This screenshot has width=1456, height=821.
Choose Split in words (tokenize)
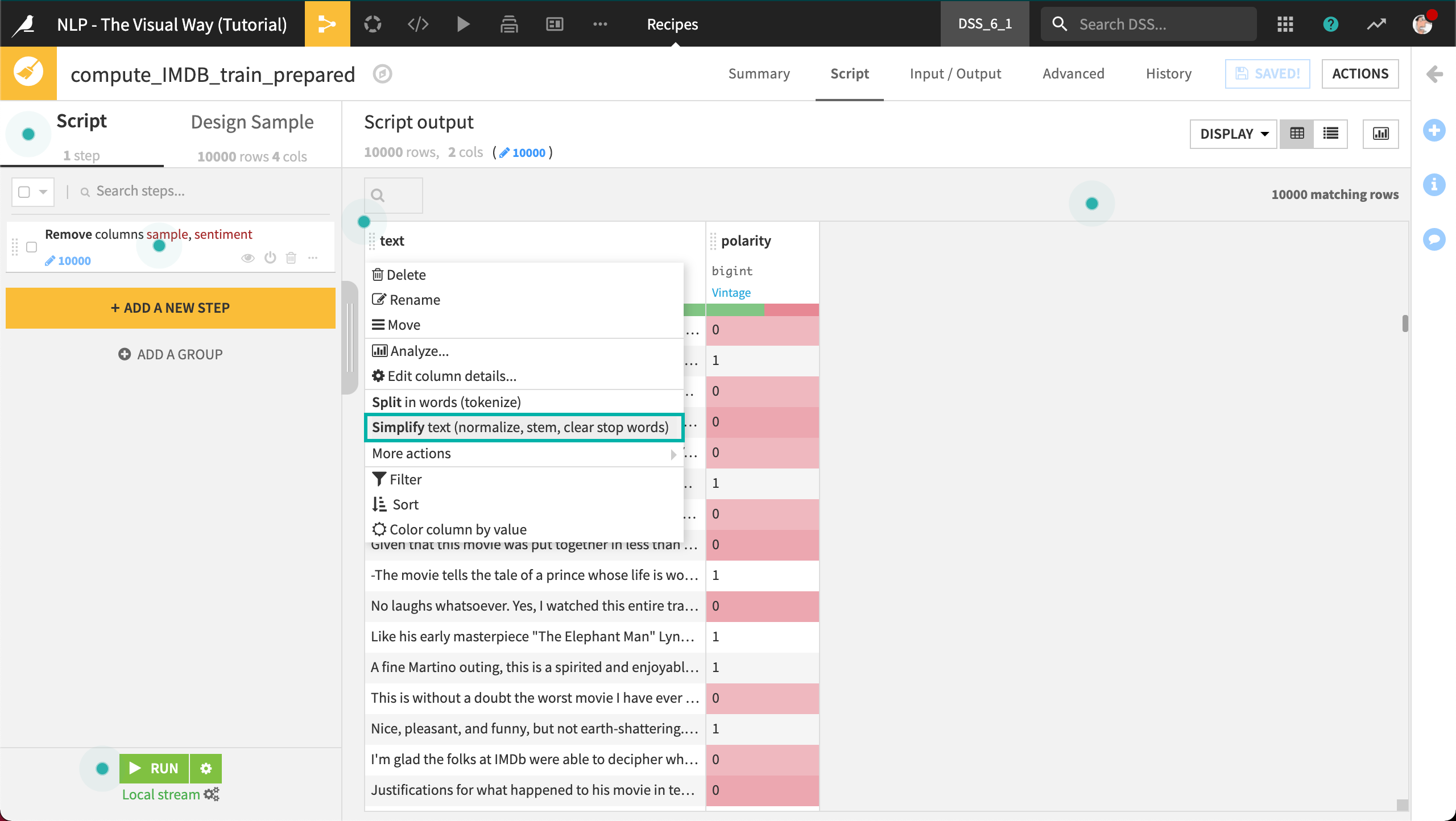[x=524, y=402]
